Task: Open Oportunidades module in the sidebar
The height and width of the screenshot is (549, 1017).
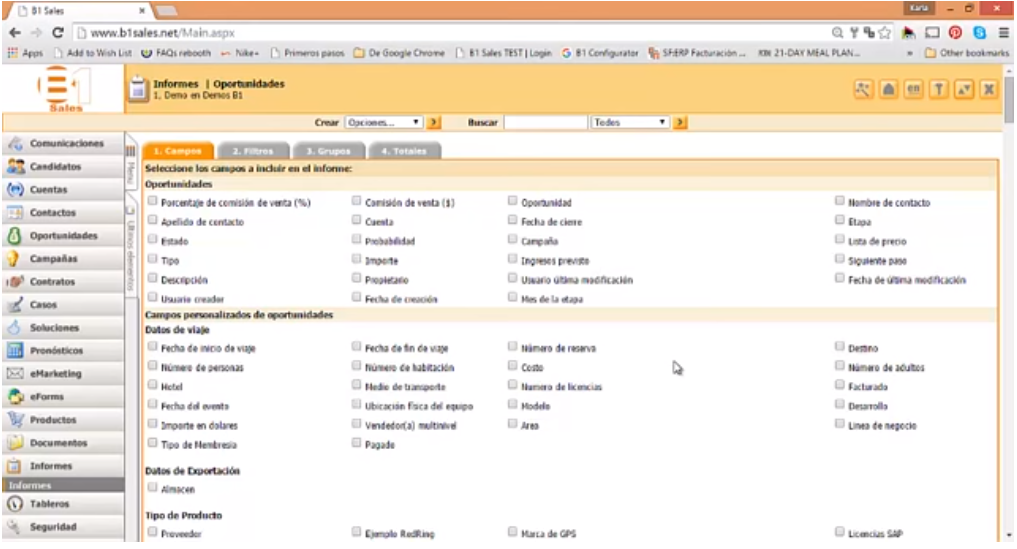Action: pos(62,236)
